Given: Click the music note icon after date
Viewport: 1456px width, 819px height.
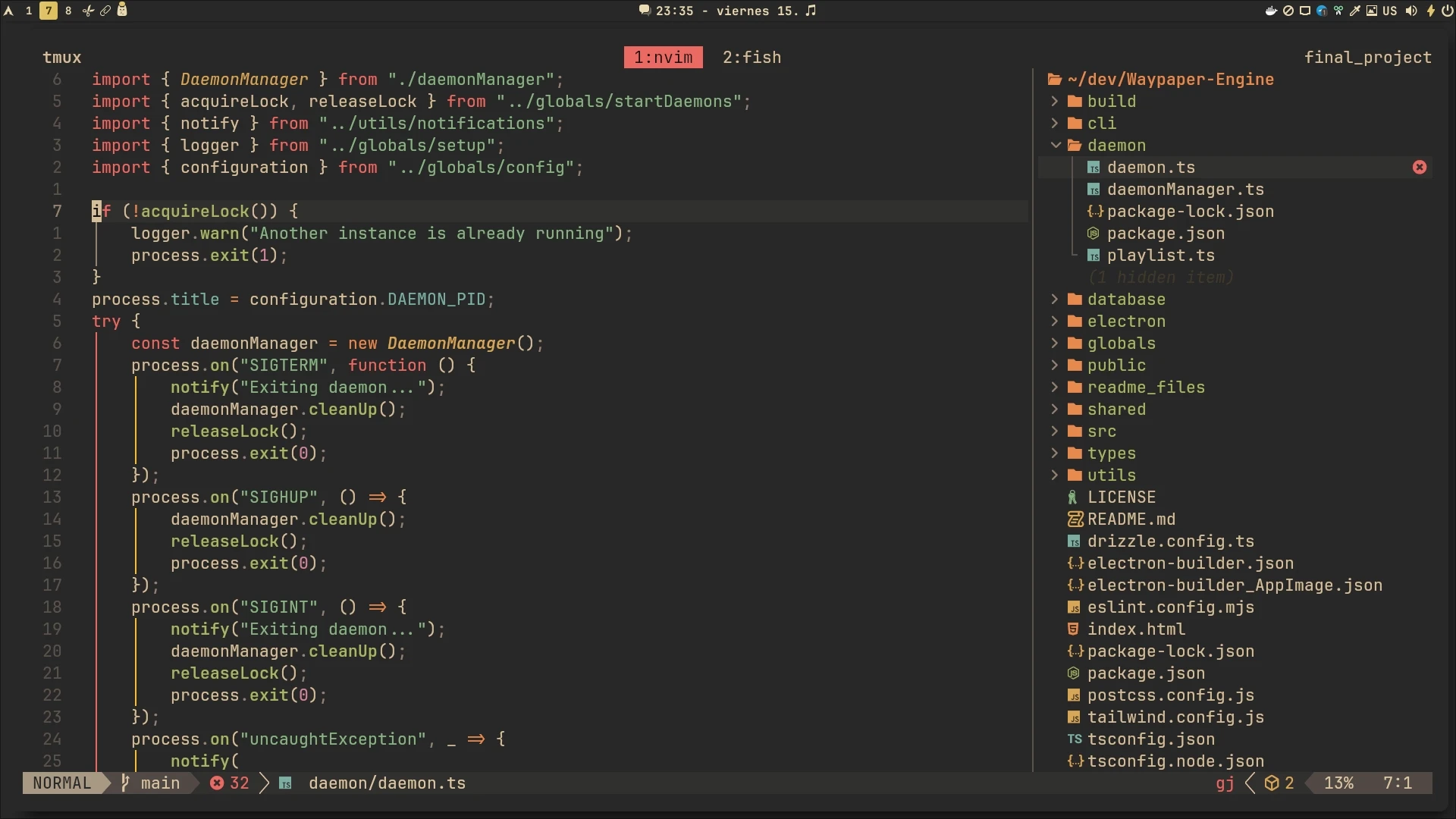Looking at the screenshot, I should pos(811,11).
